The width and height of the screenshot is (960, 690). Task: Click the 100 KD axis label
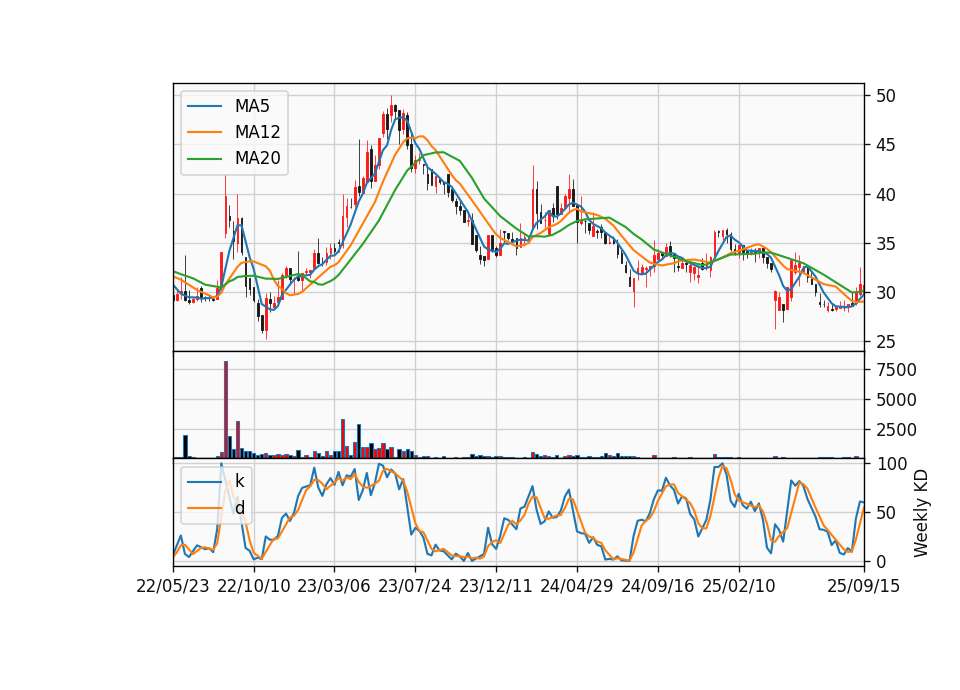pyautogui.click(x=891, y=464)
